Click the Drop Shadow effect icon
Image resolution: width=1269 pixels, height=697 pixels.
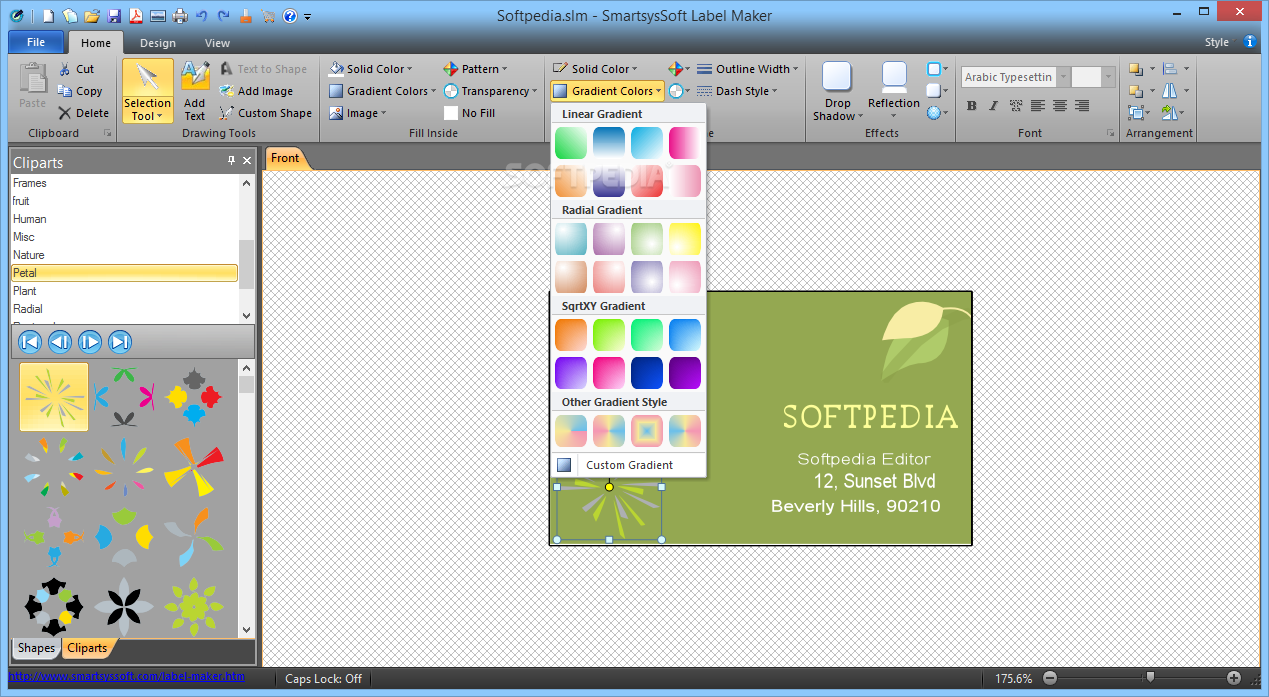tap(837, 91)
